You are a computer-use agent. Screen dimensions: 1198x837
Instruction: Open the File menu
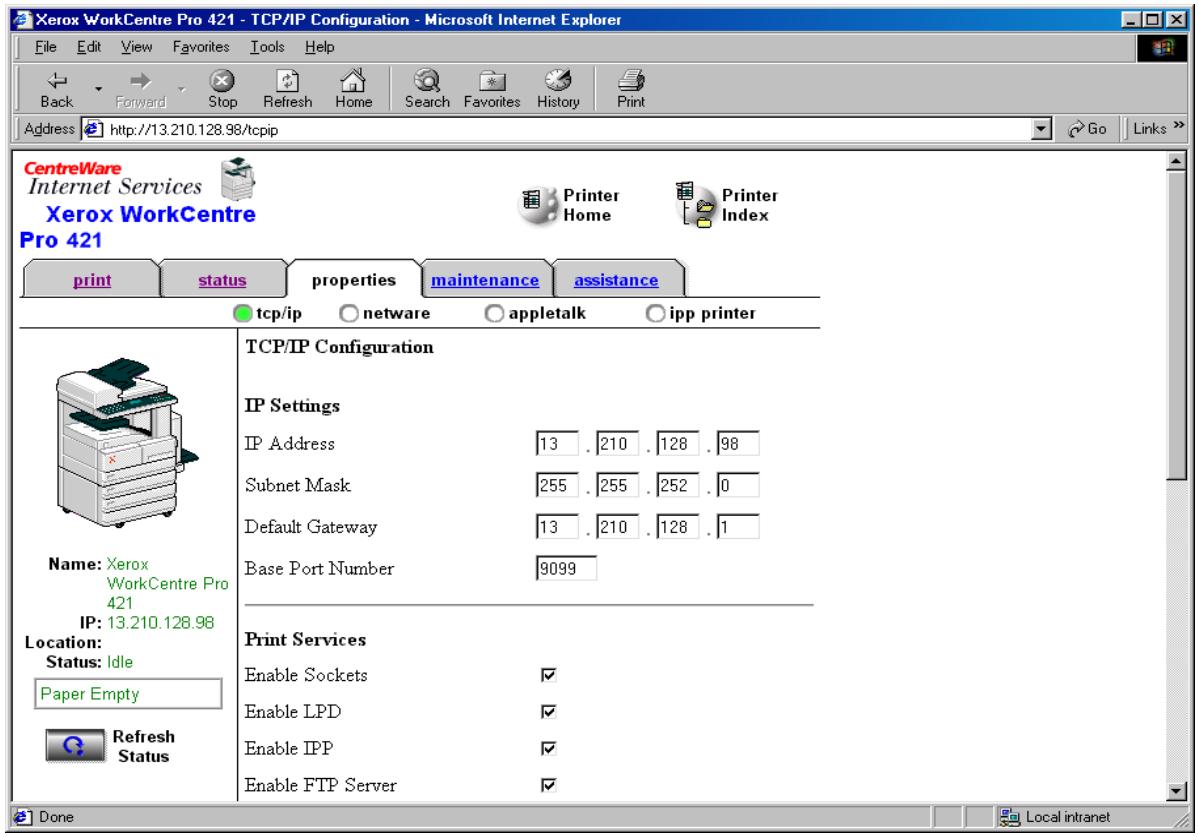45,47
